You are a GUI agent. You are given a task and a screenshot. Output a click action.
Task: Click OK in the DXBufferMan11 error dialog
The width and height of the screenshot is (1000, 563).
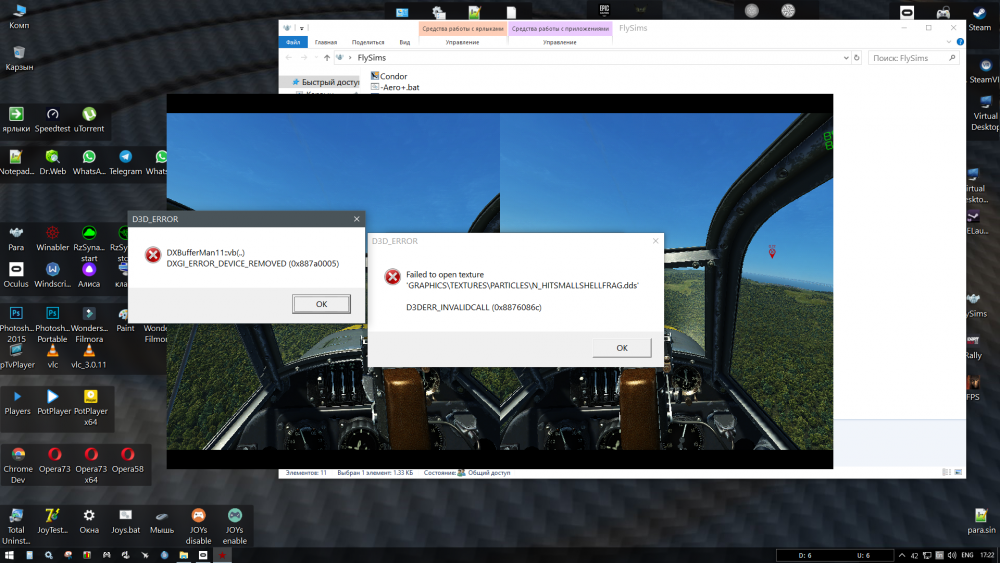coord(321,304)
